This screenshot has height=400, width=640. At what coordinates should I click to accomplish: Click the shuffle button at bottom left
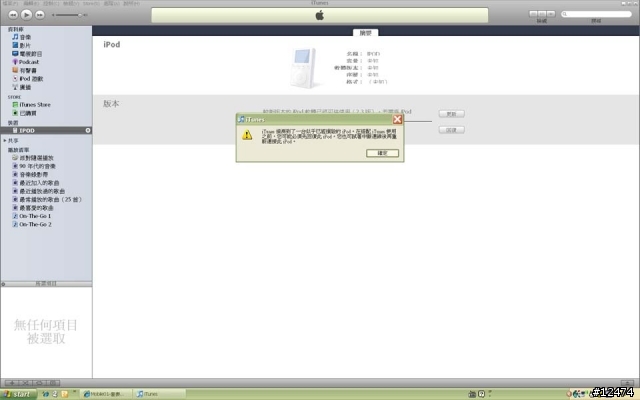26,383
